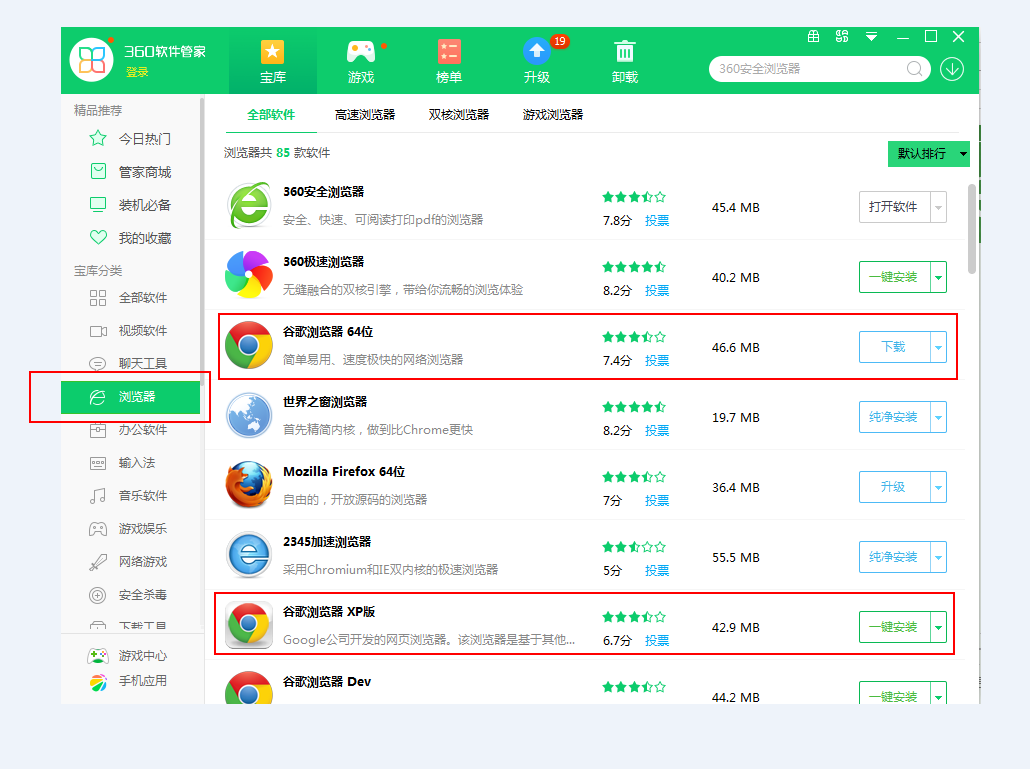Click 投票 link for 谷歌浏览器 64位
Screen dimensions: 1030x769
[657, 361]
